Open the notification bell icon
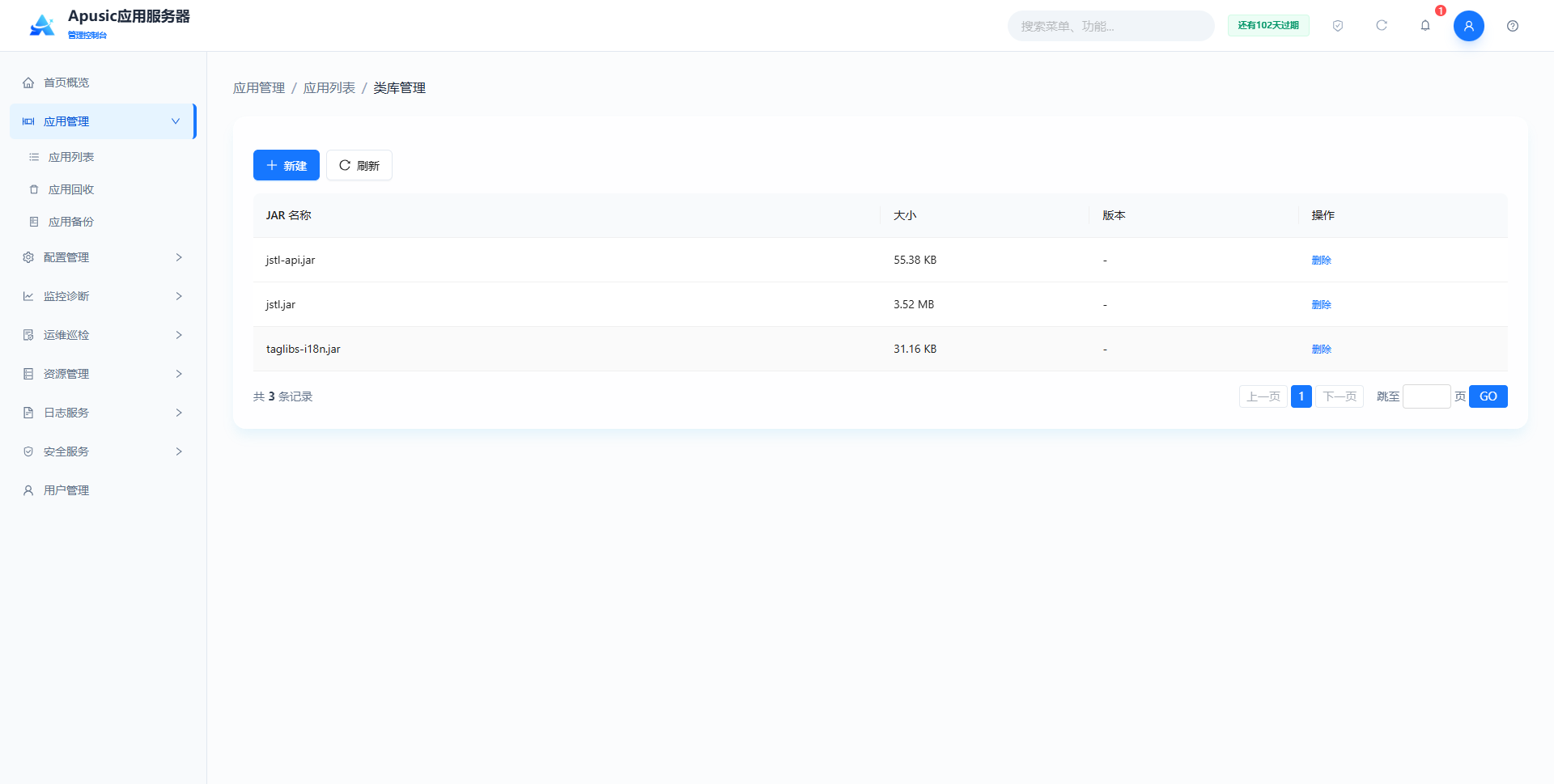 pyautogui.click(x=1425, y=26)
